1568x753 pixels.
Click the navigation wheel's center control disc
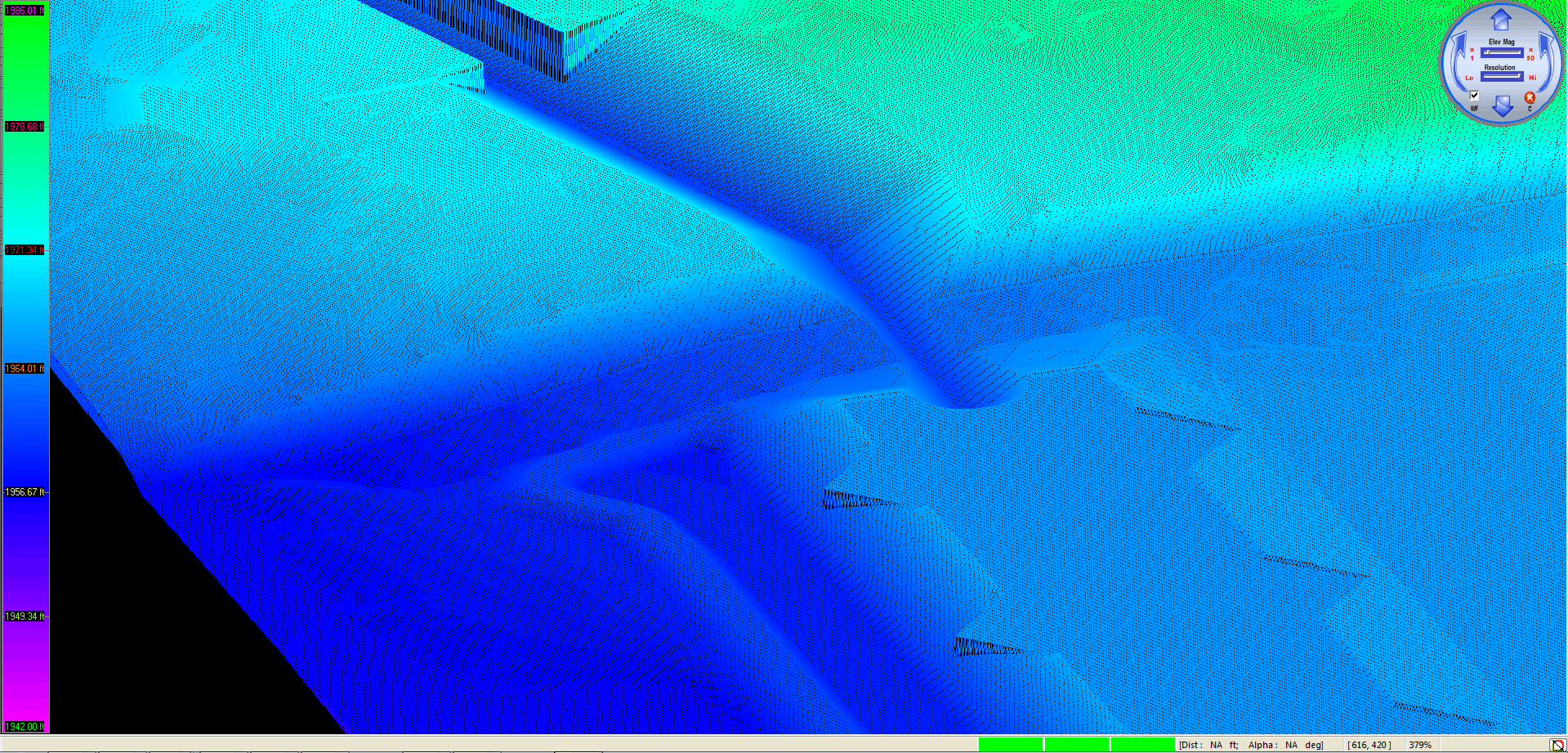click(1500, 61)
